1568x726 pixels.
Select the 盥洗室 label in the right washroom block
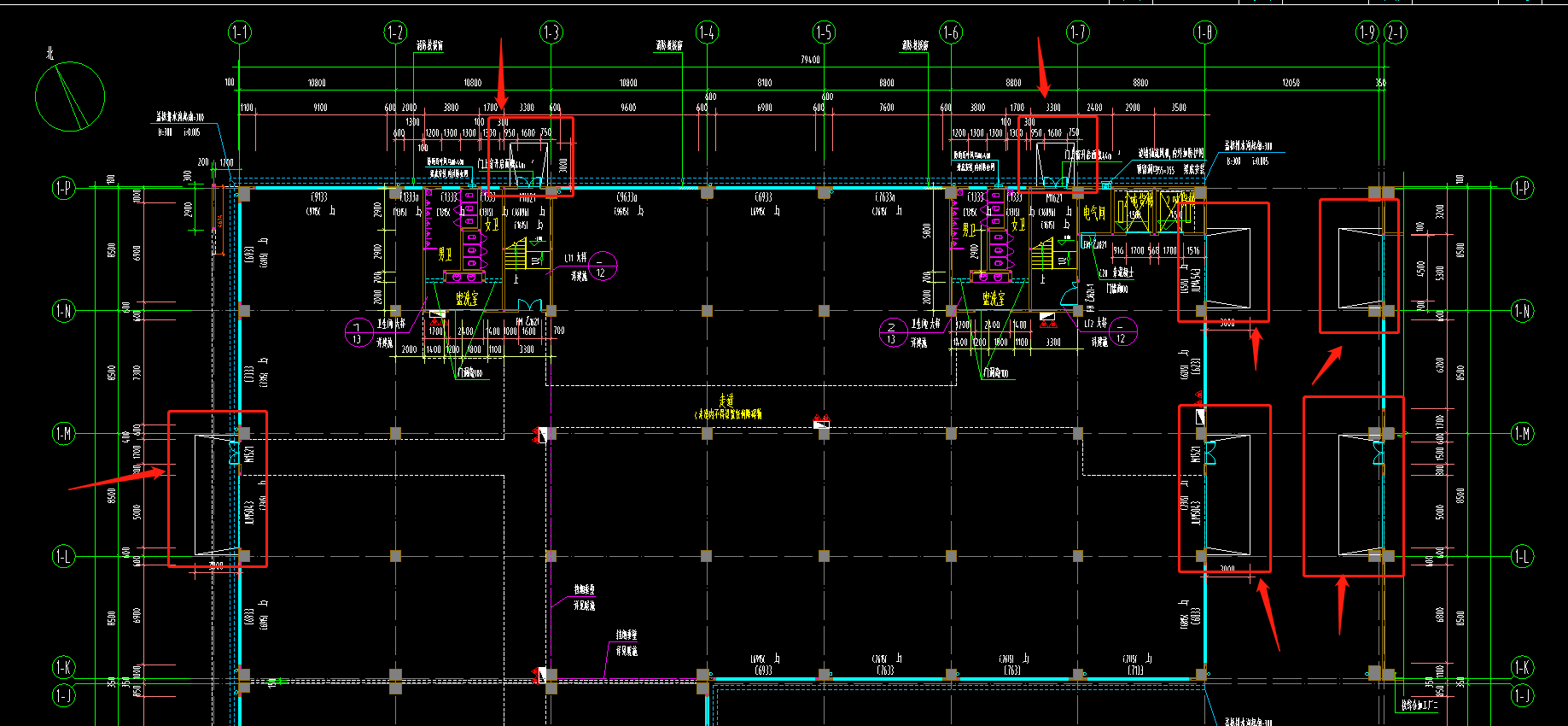coord(994,298)
